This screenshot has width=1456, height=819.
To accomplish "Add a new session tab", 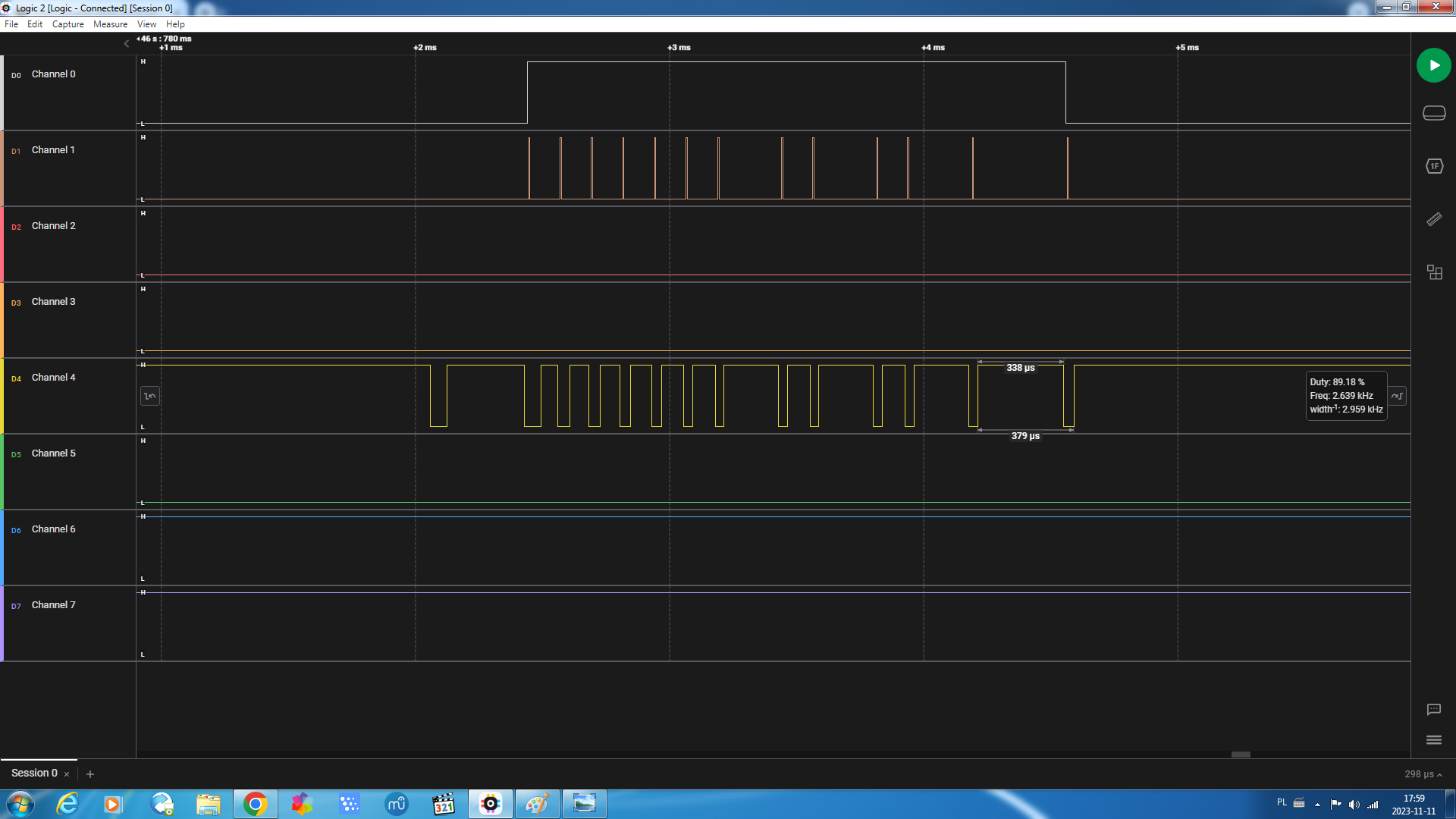I will (x=90, y=774).
